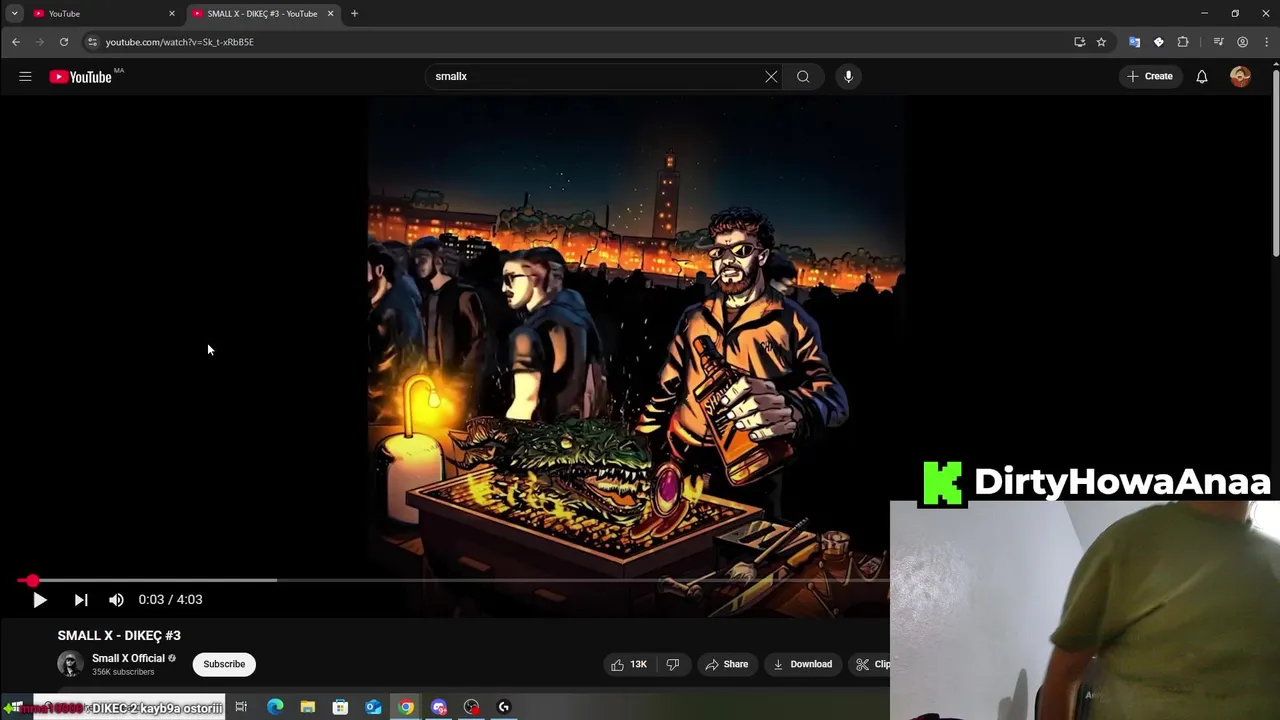Screen dimensions: 1280x720
Task: Launch Microsoft Edge from the taskbar
Action: pyautogui.click(x=275, y=707)
